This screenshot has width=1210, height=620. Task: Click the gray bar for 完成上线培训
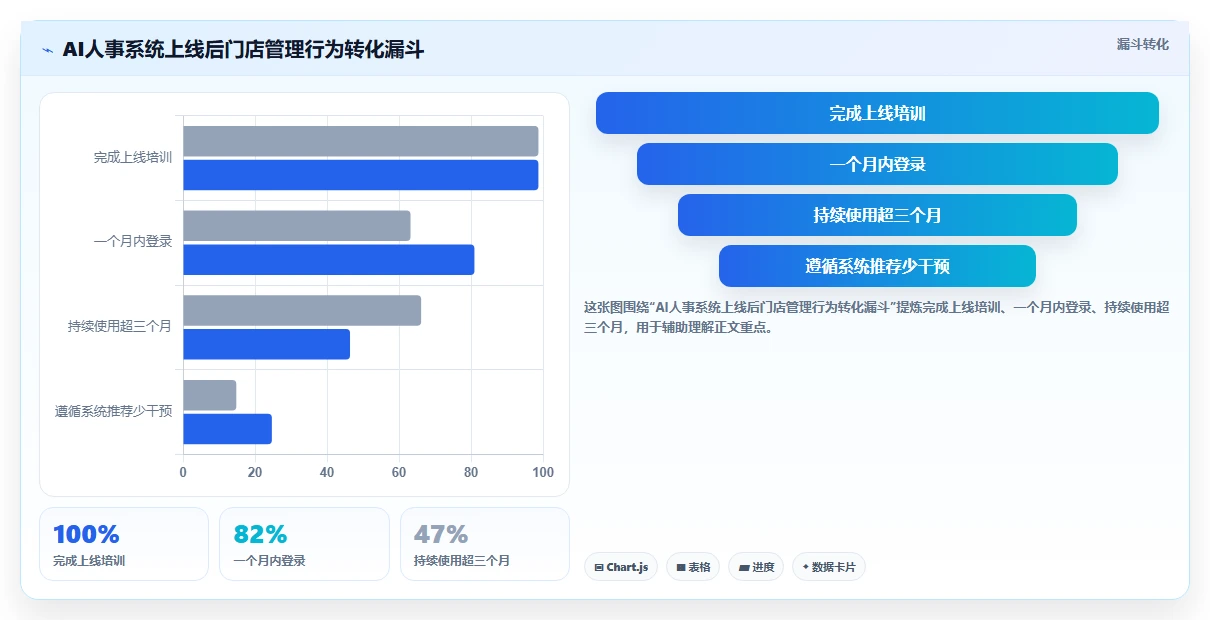point(361,141)
